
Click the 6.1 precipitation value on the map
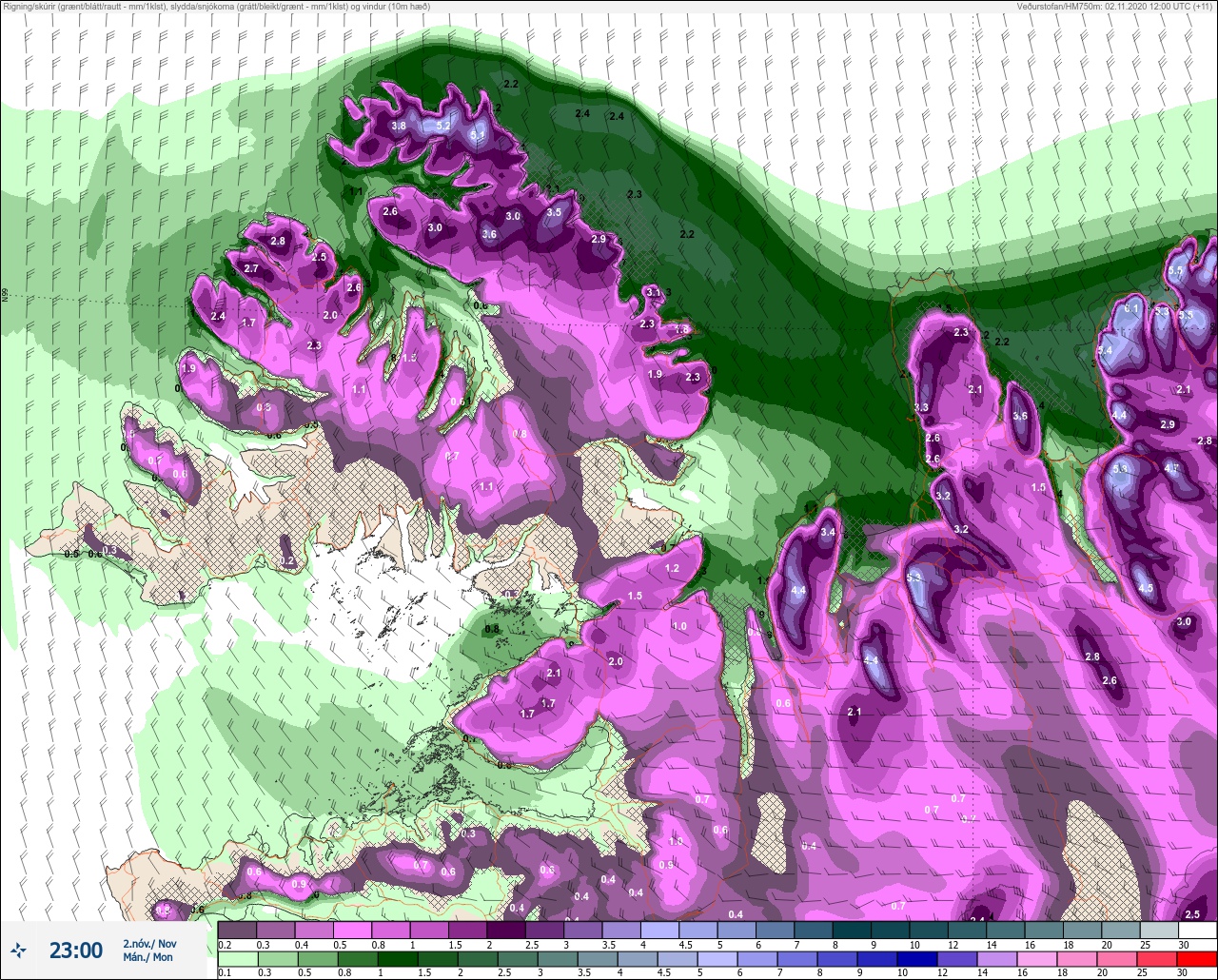click(x=1132, y=308)
